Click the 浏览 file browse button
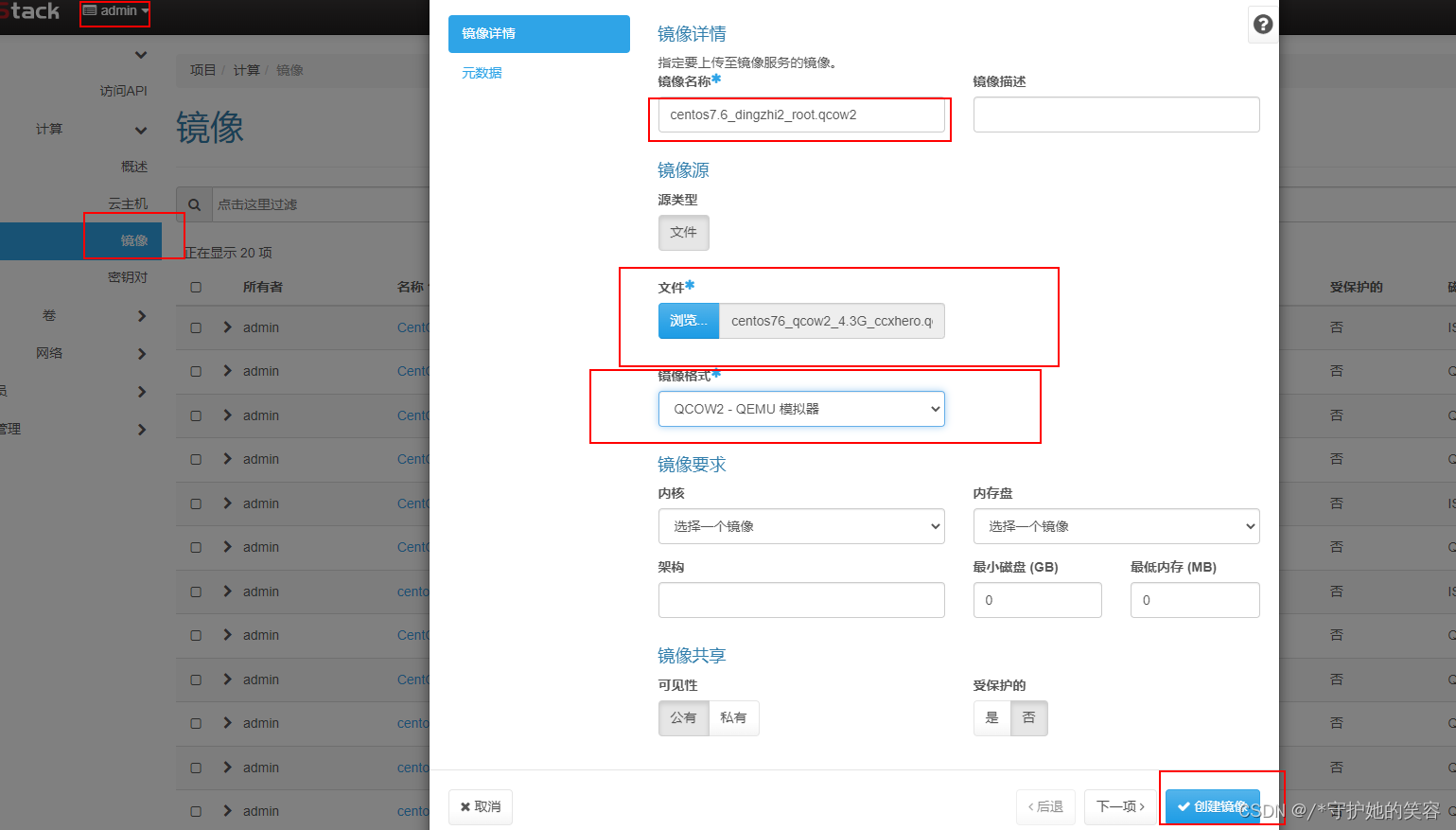Image resolution: width=1456 pixels, height=830 pixels. coord(689,321)
